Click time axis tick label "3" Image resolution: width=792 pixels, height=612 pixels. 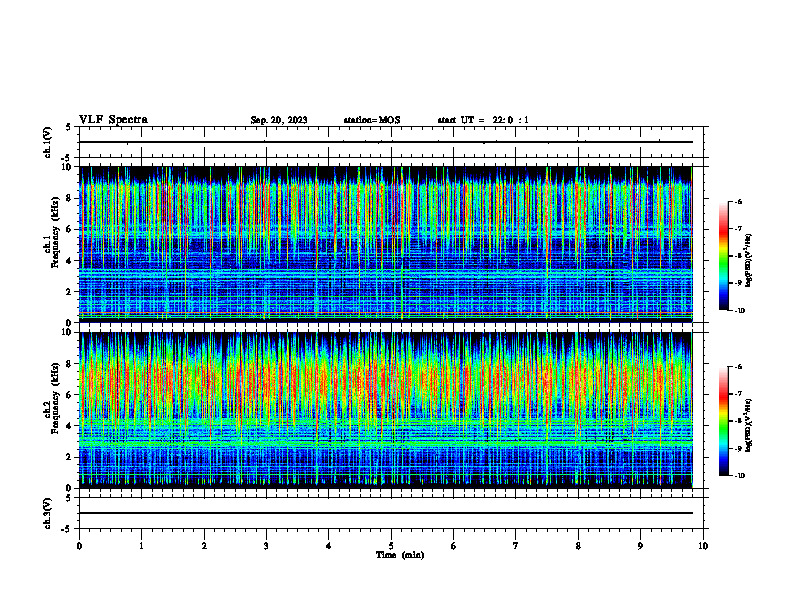266,546
